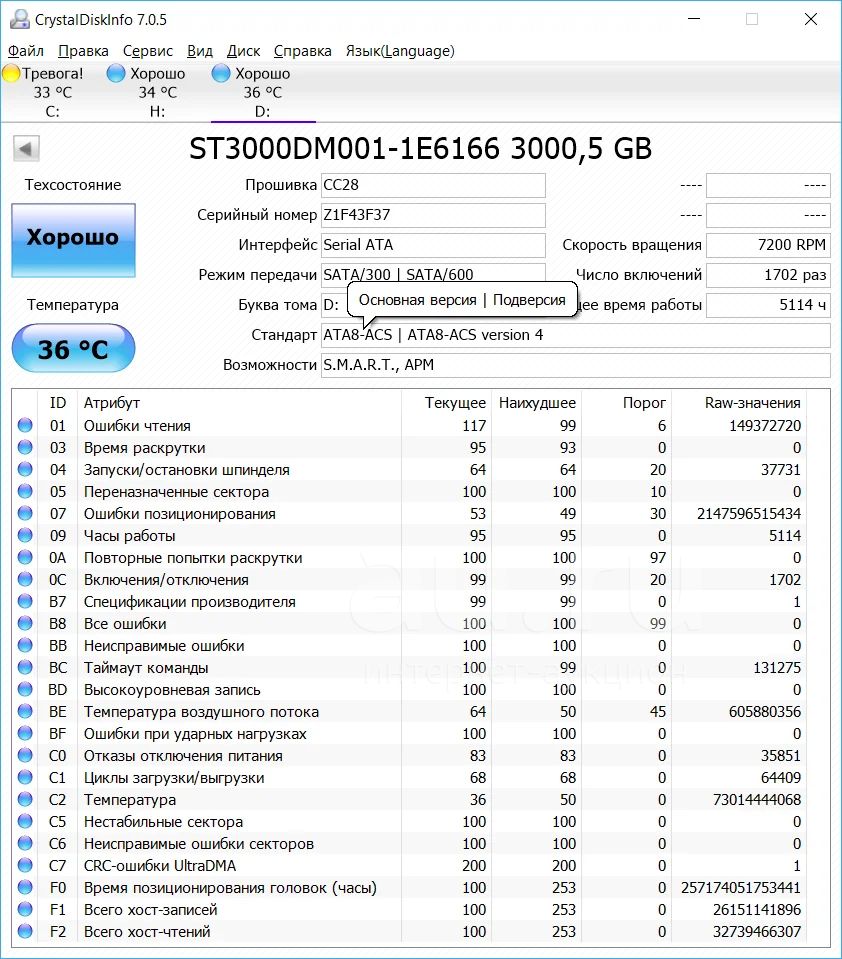This screenshot has width=842, height=959.
Task: Click the rotation speed field 7200 RPM
Action: pyautogui.click(x=768, y=245)
